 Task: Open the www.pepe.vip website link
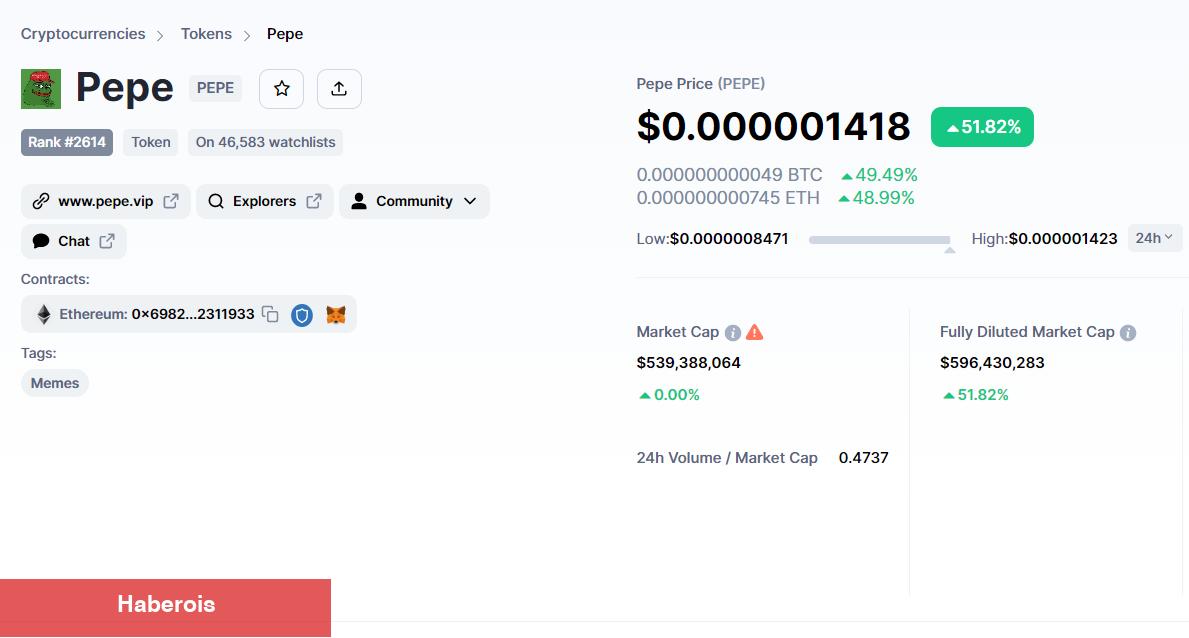105,201
